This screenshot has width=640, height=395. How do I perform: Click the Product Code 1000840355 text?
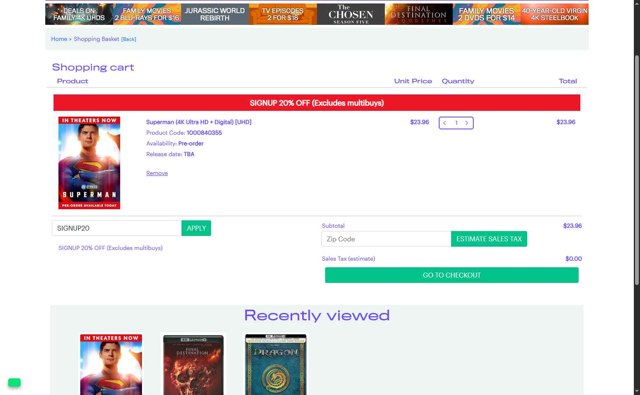tap(184, 133)
